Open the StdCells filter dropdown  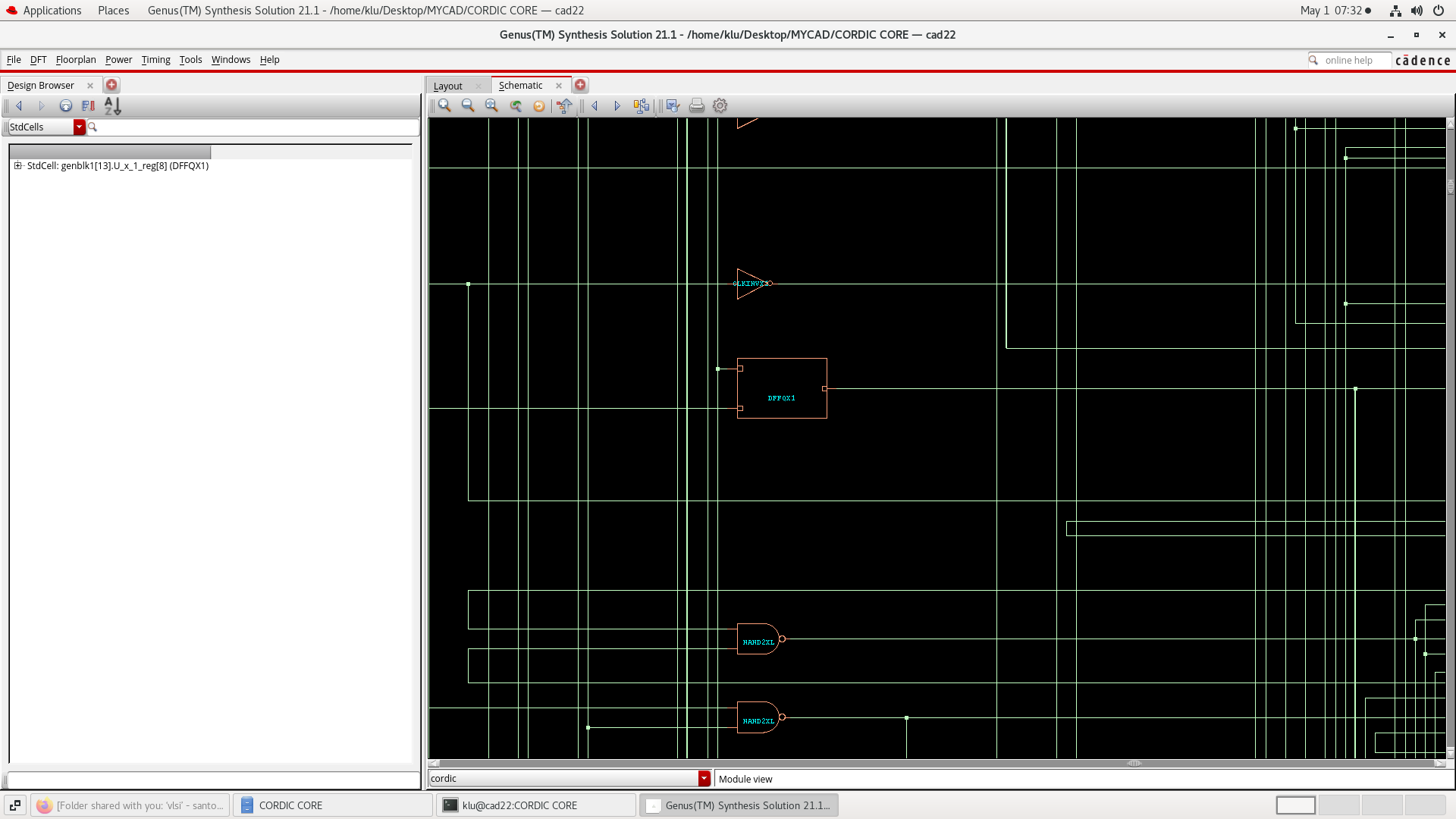tap(79, 127)
